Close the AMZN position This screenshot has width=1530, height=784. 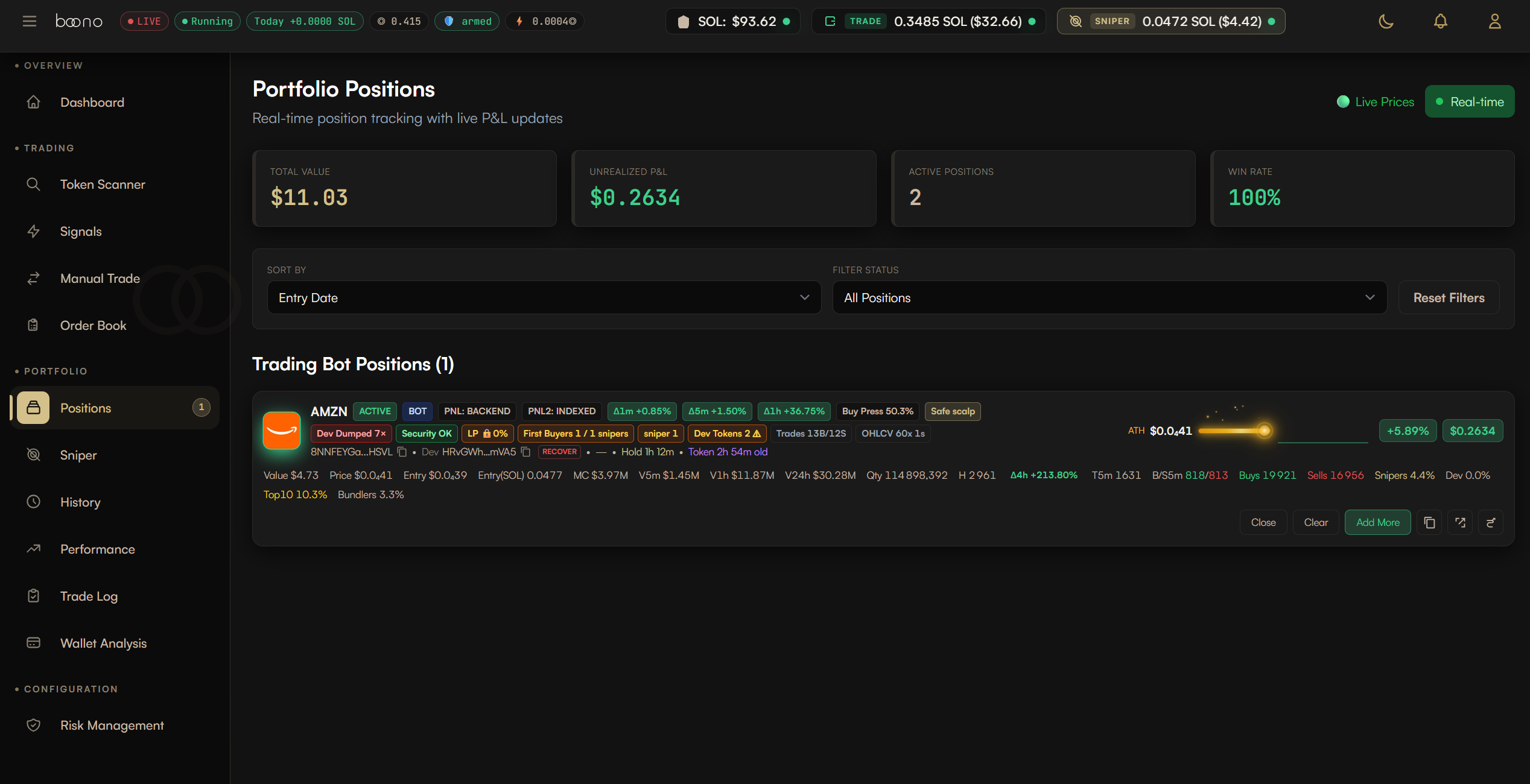(1263, 522)
